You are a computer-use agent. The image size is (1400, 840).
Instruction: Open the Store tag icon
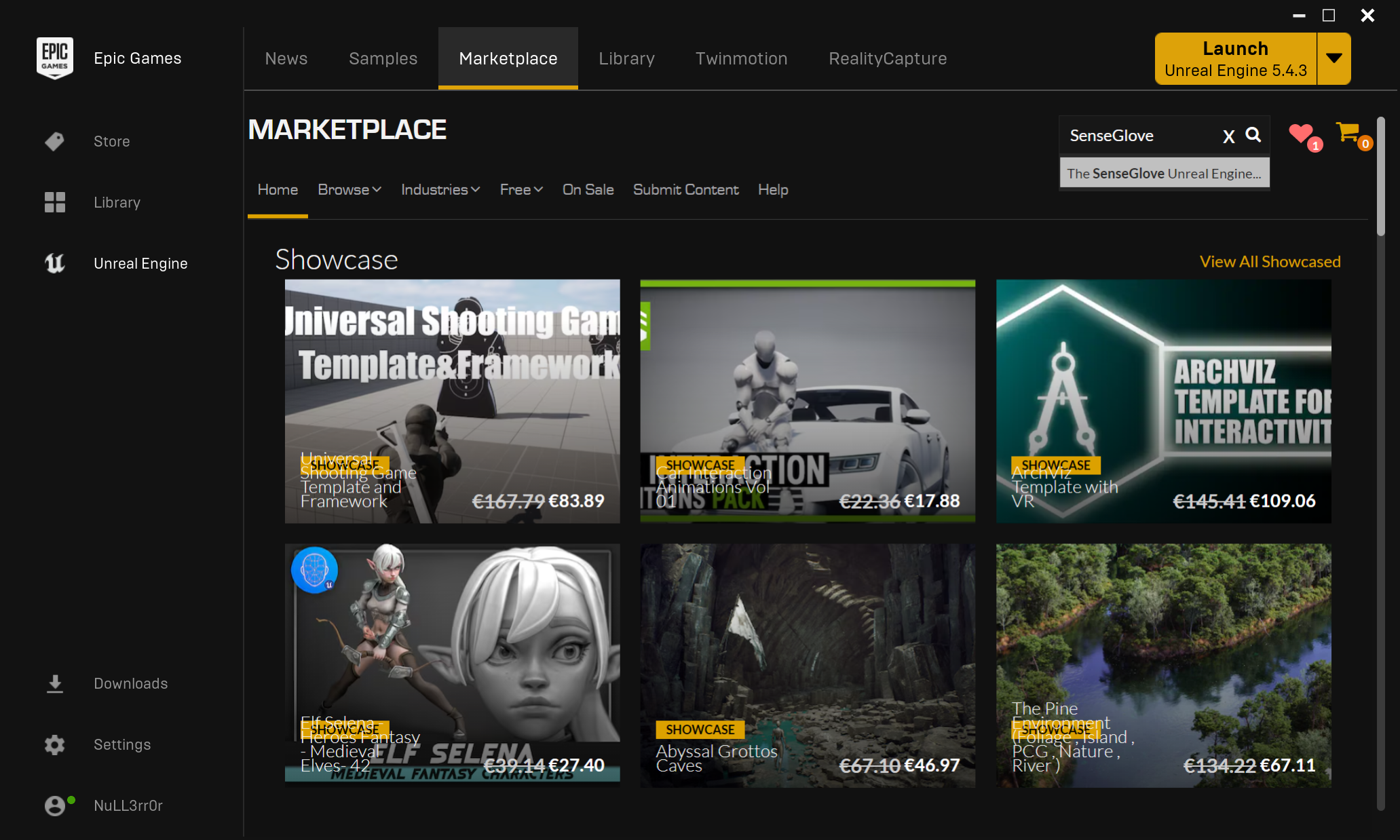tap(54, 141)
